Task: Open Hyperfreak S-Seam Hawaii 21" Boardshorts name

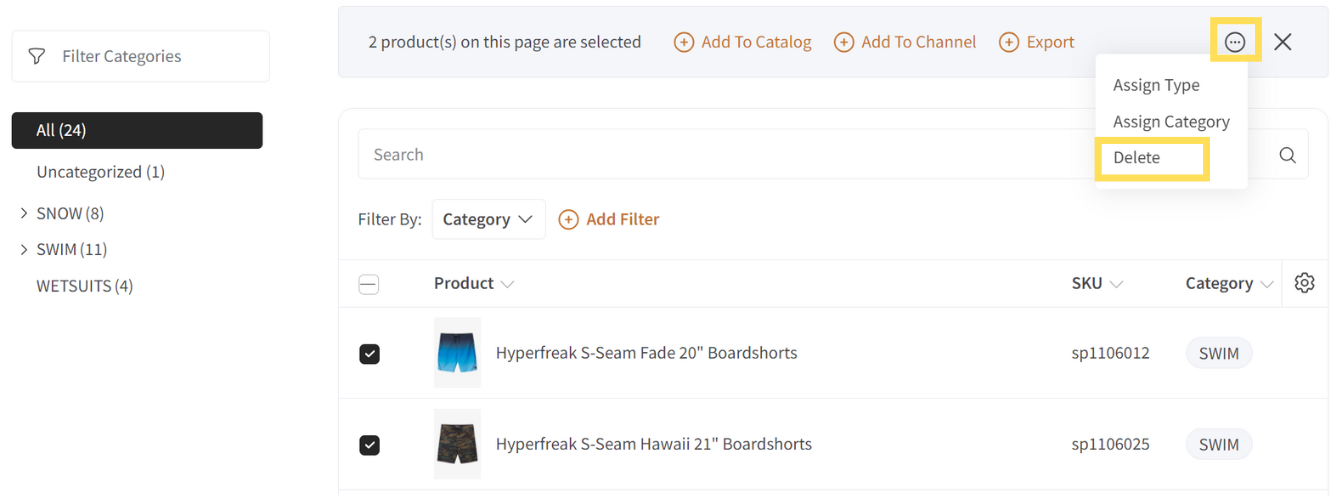Action: (x=654, y=444)
